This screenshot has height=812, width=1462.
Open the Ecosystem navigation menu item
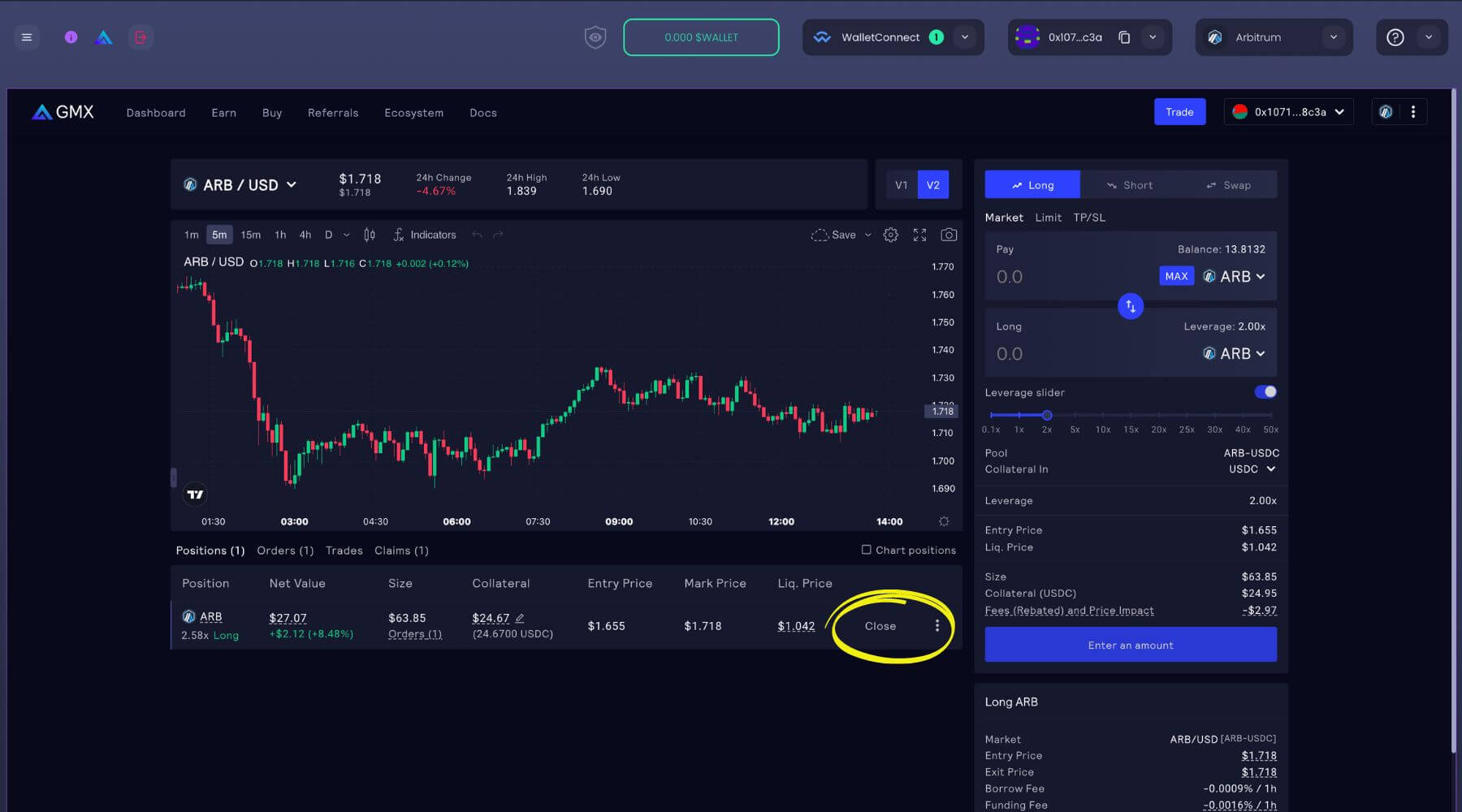(x=413, y=113)
